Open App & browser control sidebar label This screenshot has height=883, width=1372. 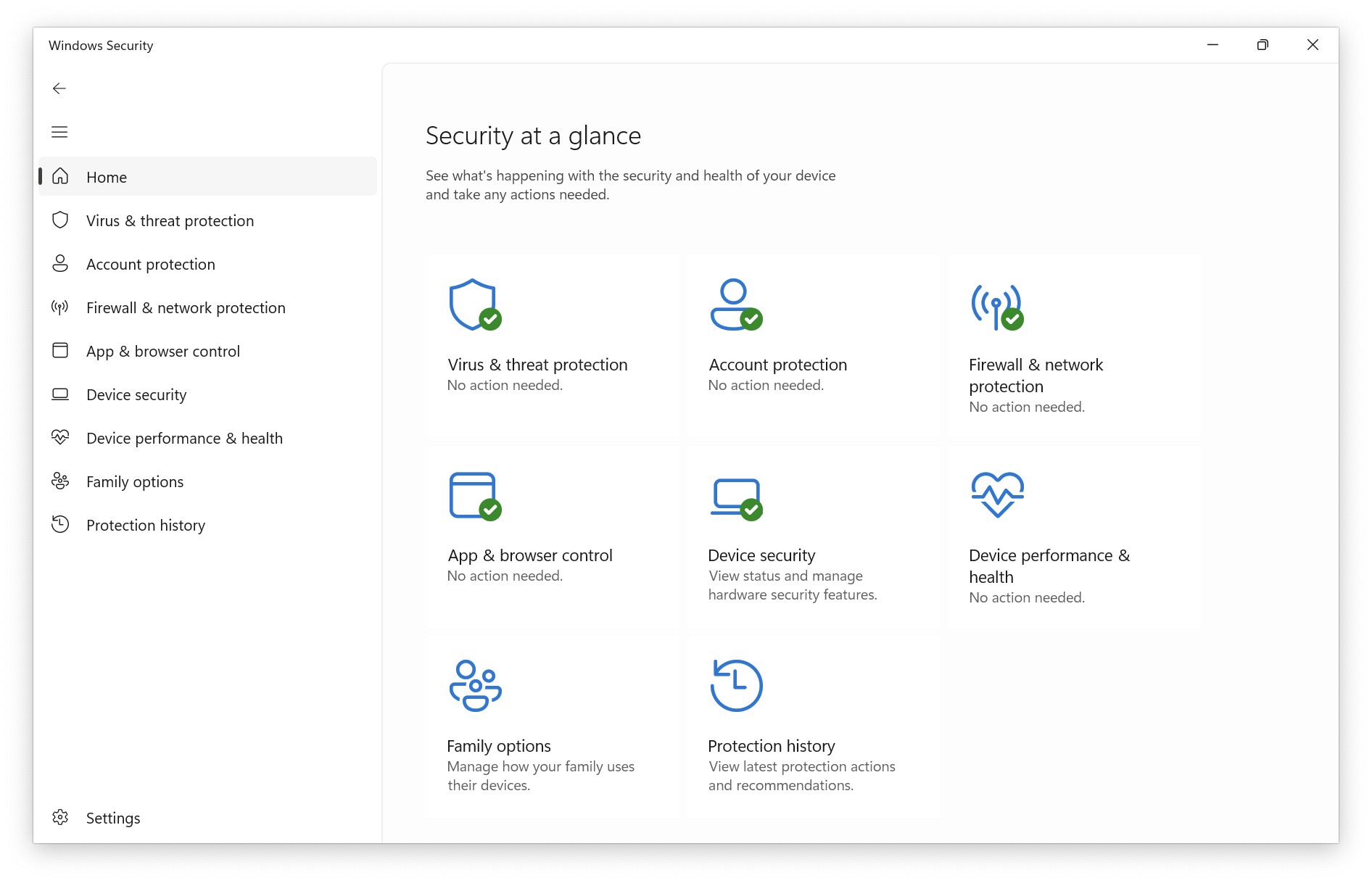point(162,351)
